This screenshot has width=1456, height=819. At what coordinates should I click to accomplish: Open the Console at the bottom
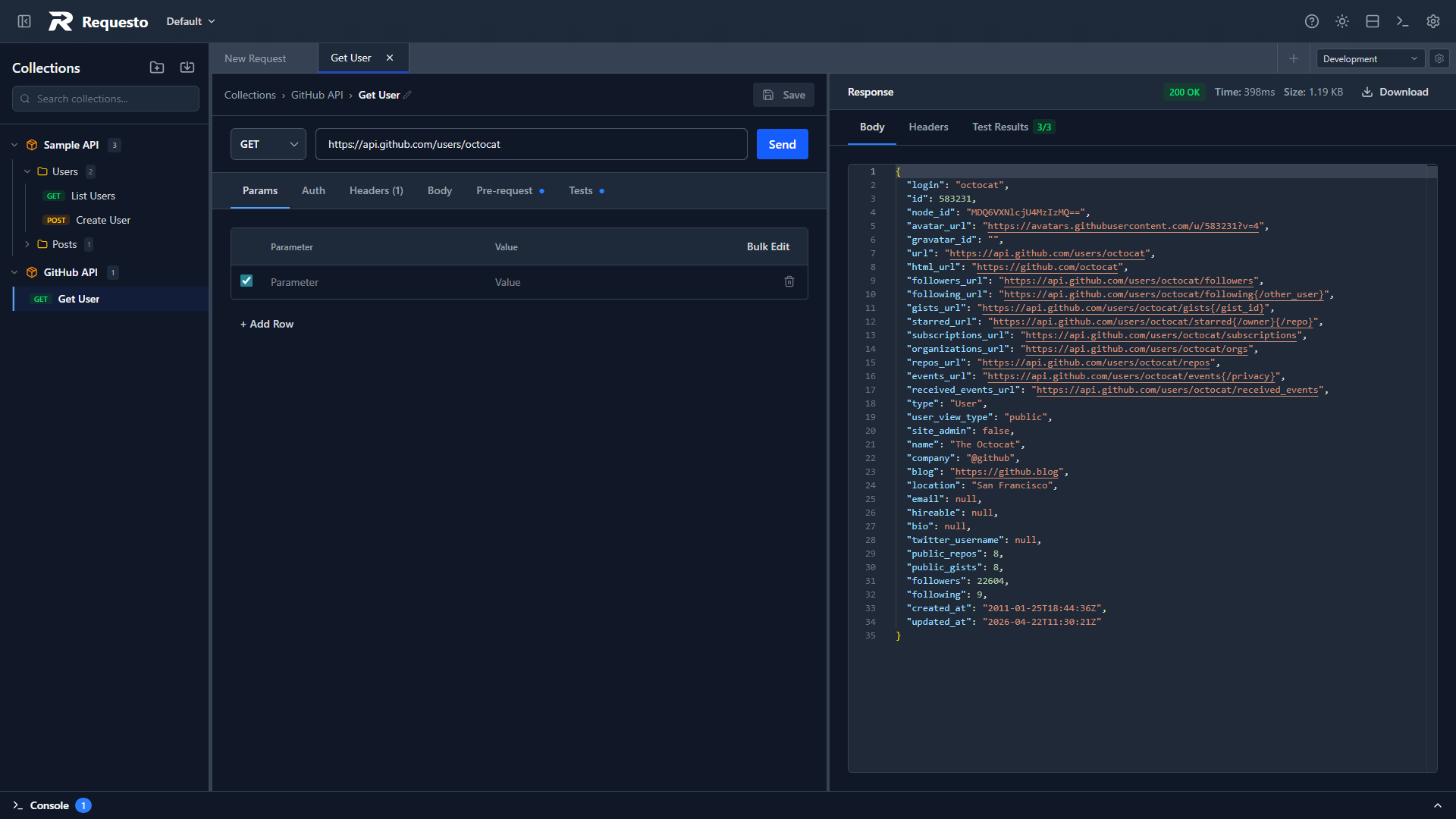pos(50,805)
